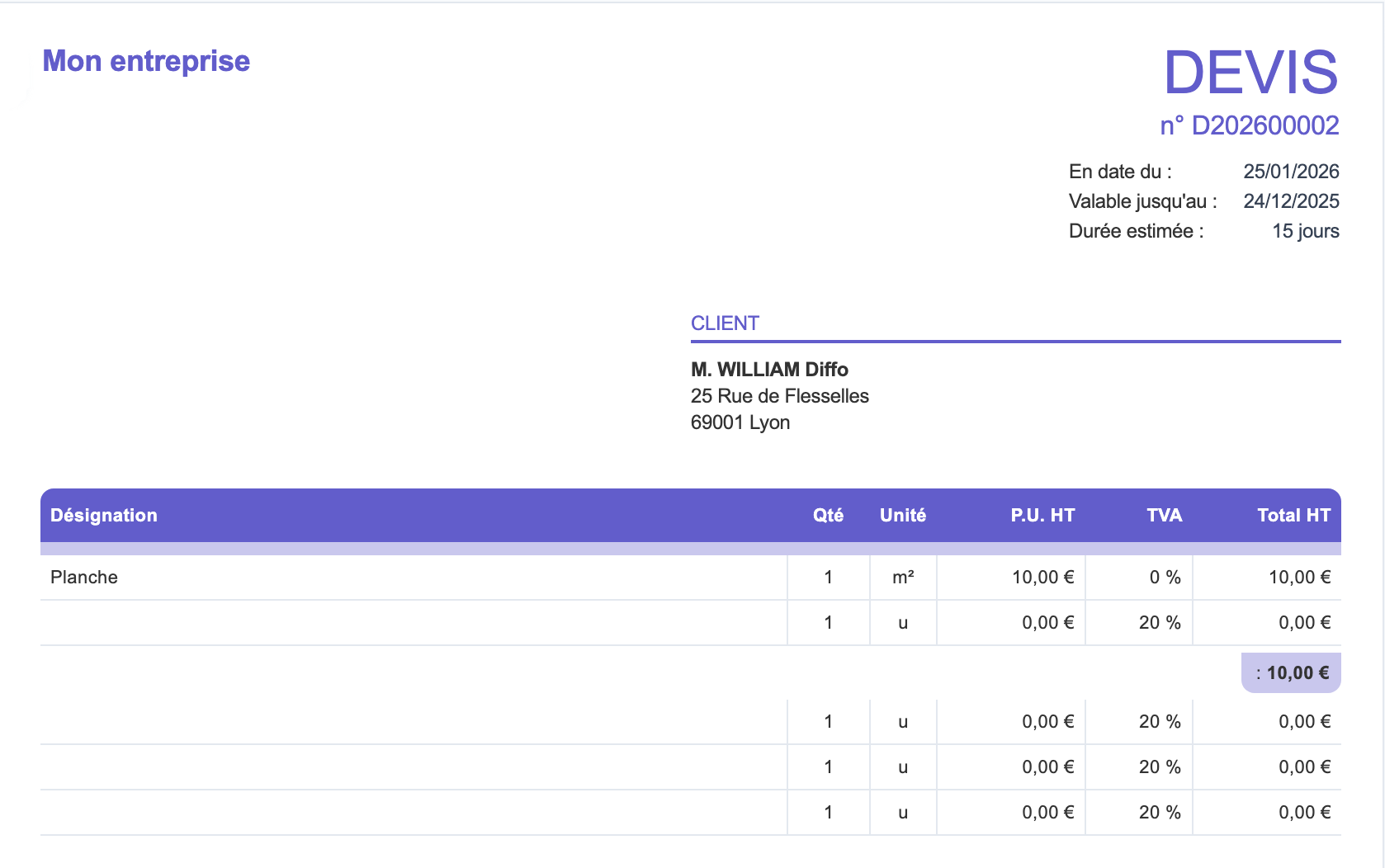This screenshot has height=868, width=1385.
Task: Click the city line 69001 Lyon
Action: 740,422
